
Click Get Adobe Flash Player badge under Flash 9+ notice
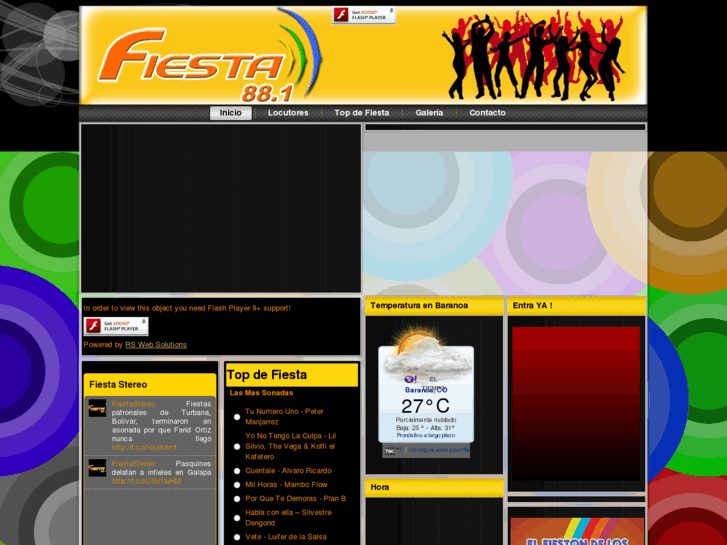(x=116, y=326)
